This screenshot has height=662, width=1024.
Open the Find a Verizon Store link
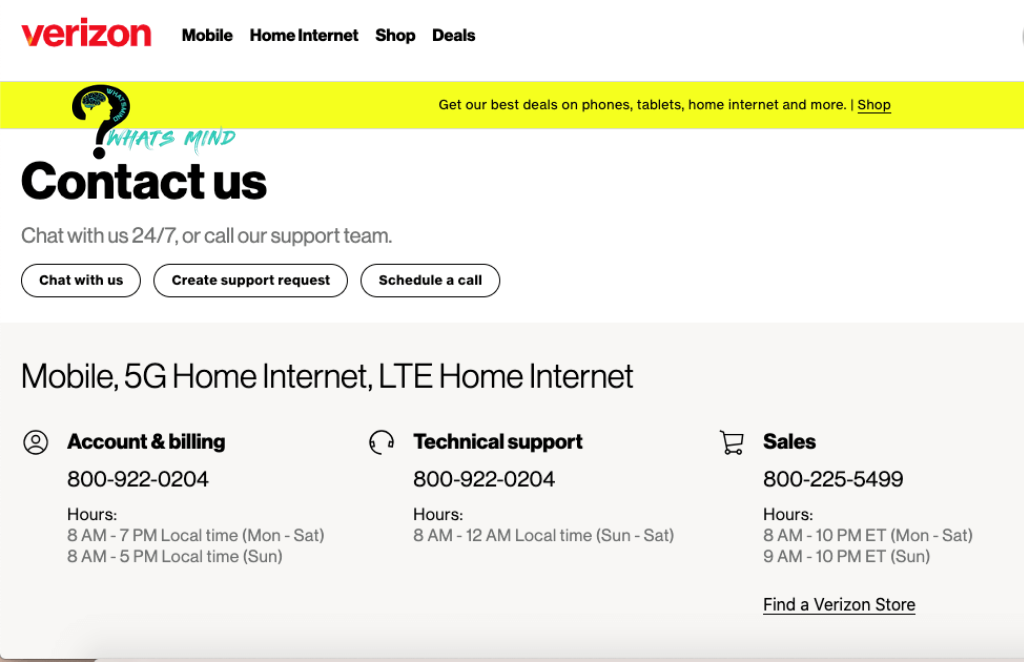pos(839,604)
